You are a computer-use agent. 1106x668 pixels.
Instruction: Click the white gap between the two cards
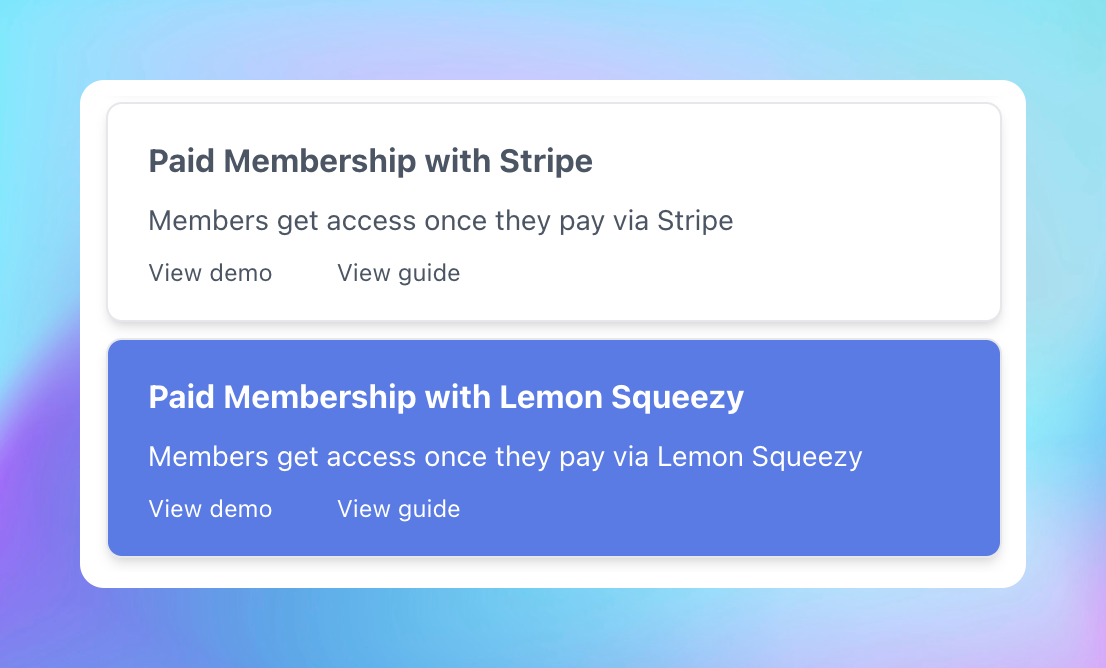click(553, 331)
